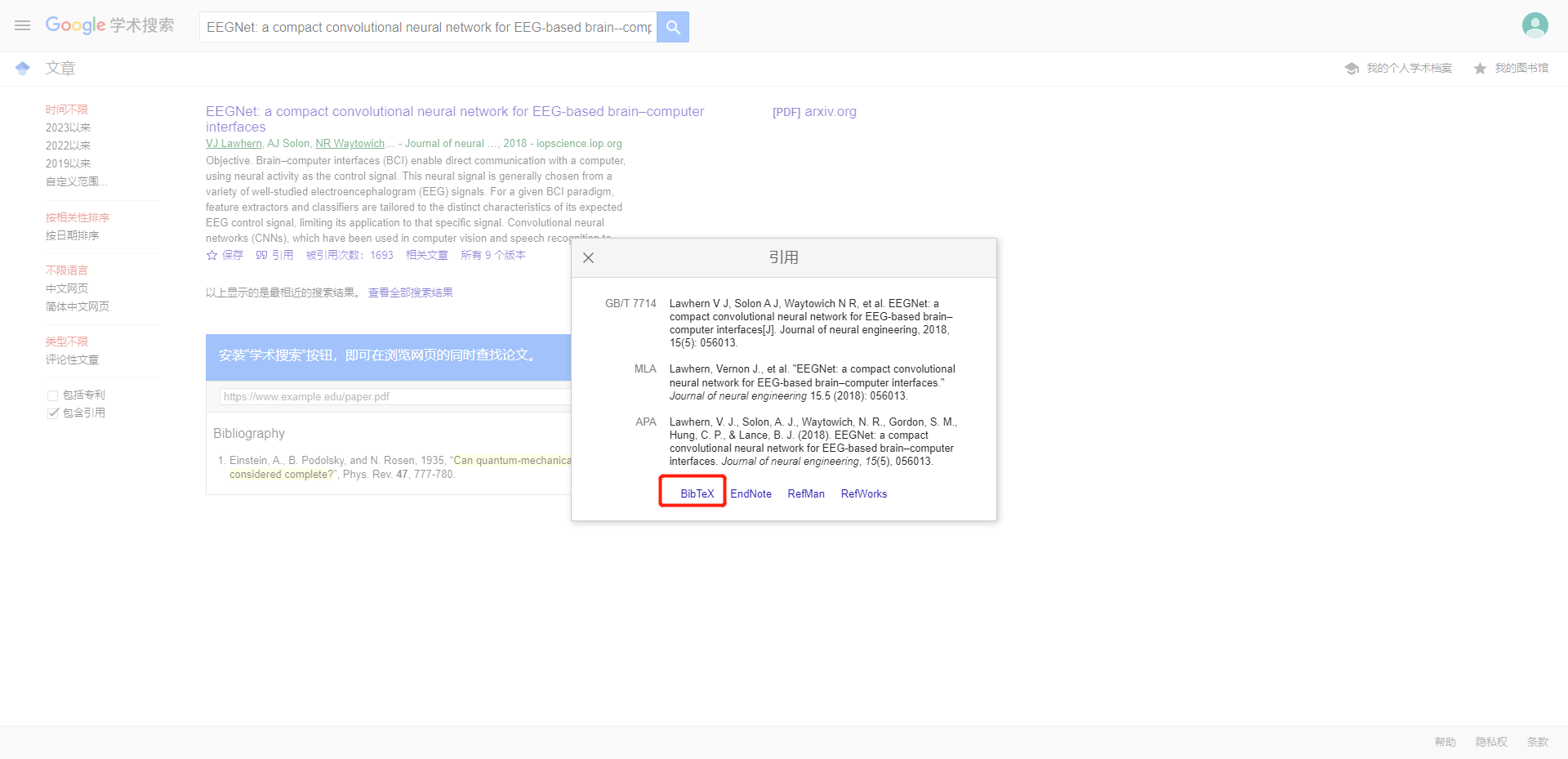Click the BibTeX export link
The image size is (1568, 759).
tap(697, 494)
